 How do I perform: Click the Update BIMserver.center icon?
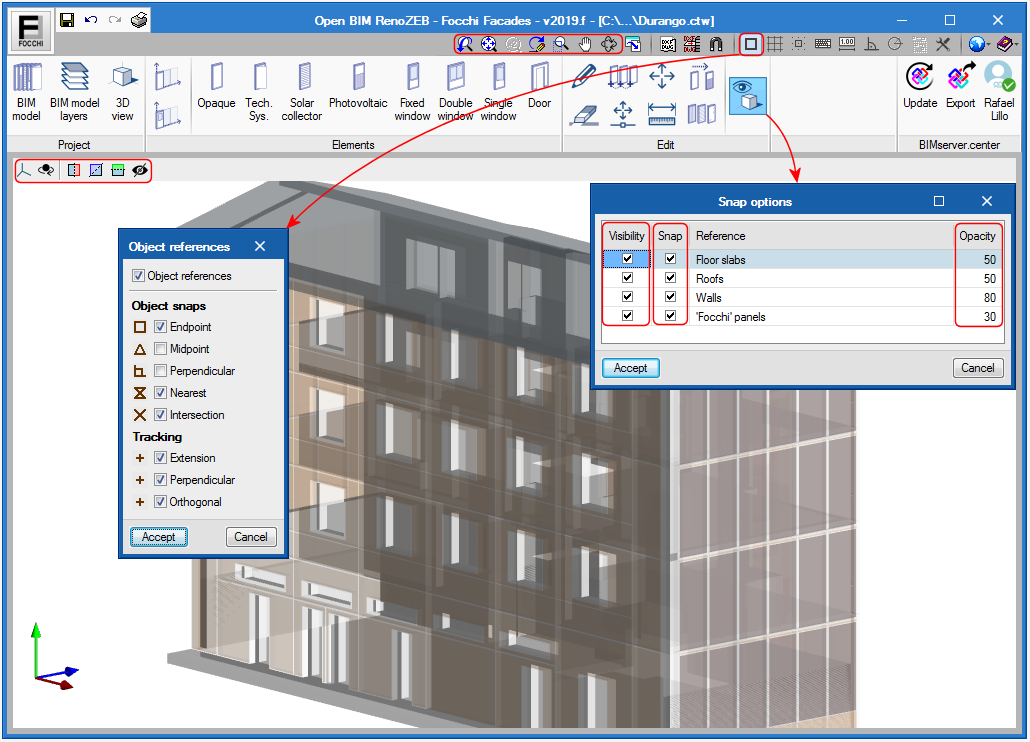[x=920, y=85]
